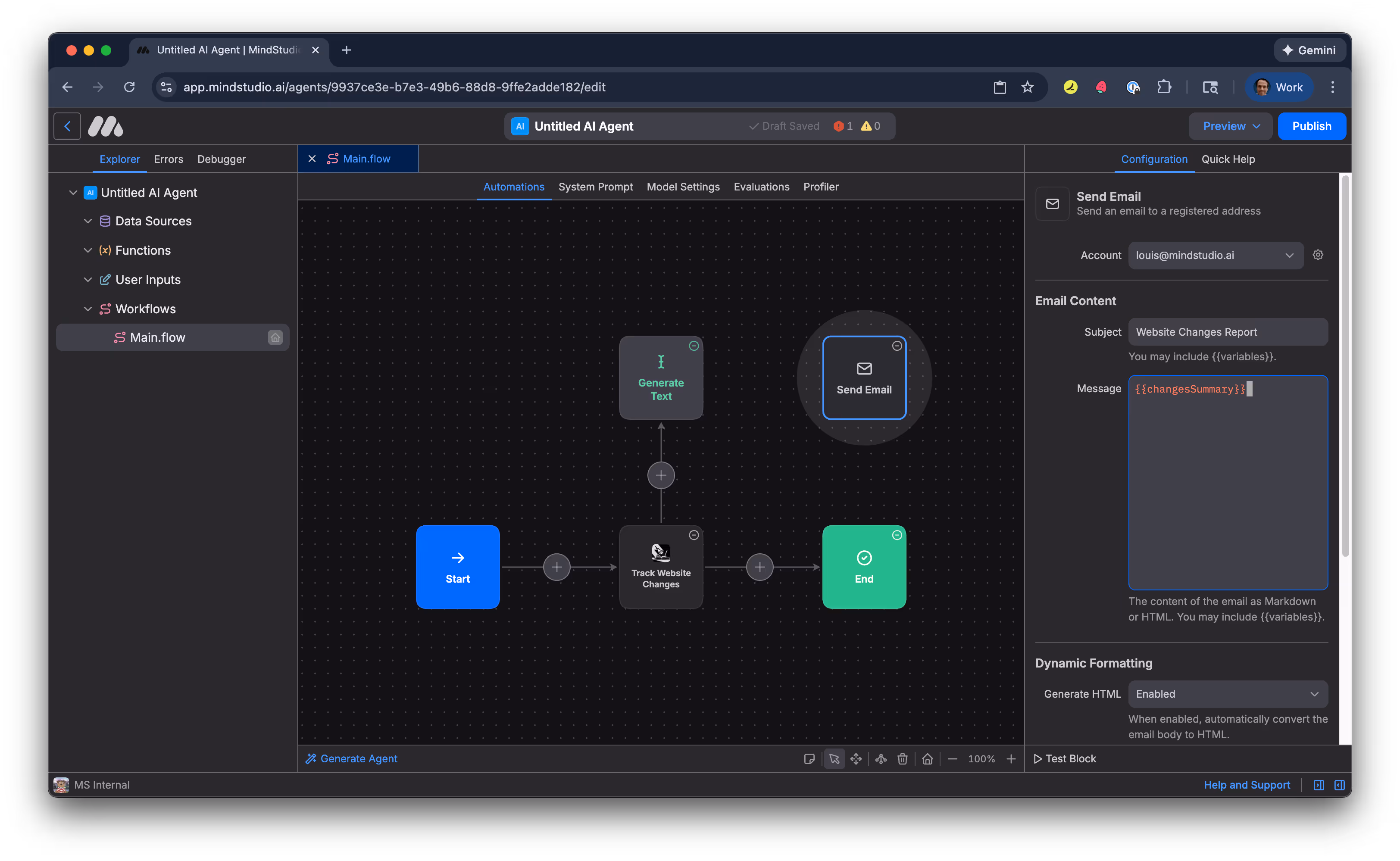Viewport: 1400px width, 861px height.
Task: Click into the Subject field Website Changes Report
Action: point(1228,332)
